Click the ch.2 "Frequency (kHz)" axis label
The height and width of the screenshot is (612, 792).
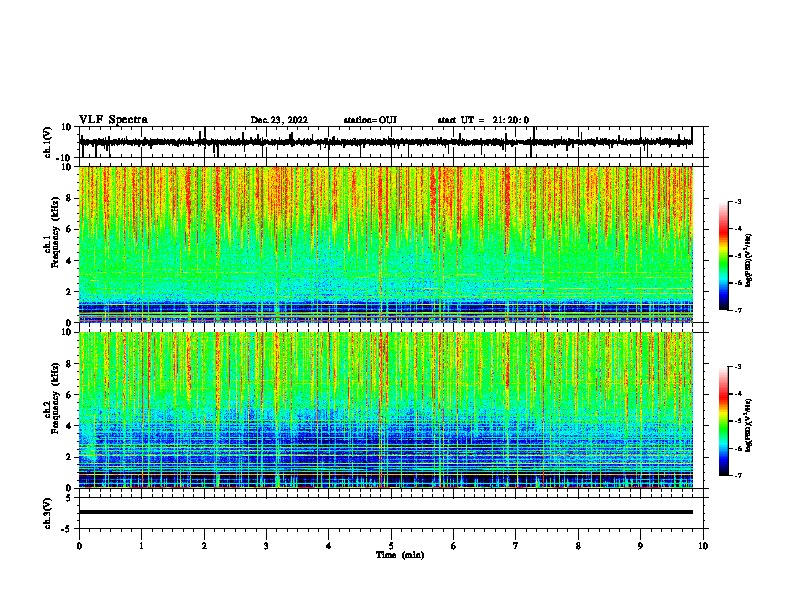point(55,398)
